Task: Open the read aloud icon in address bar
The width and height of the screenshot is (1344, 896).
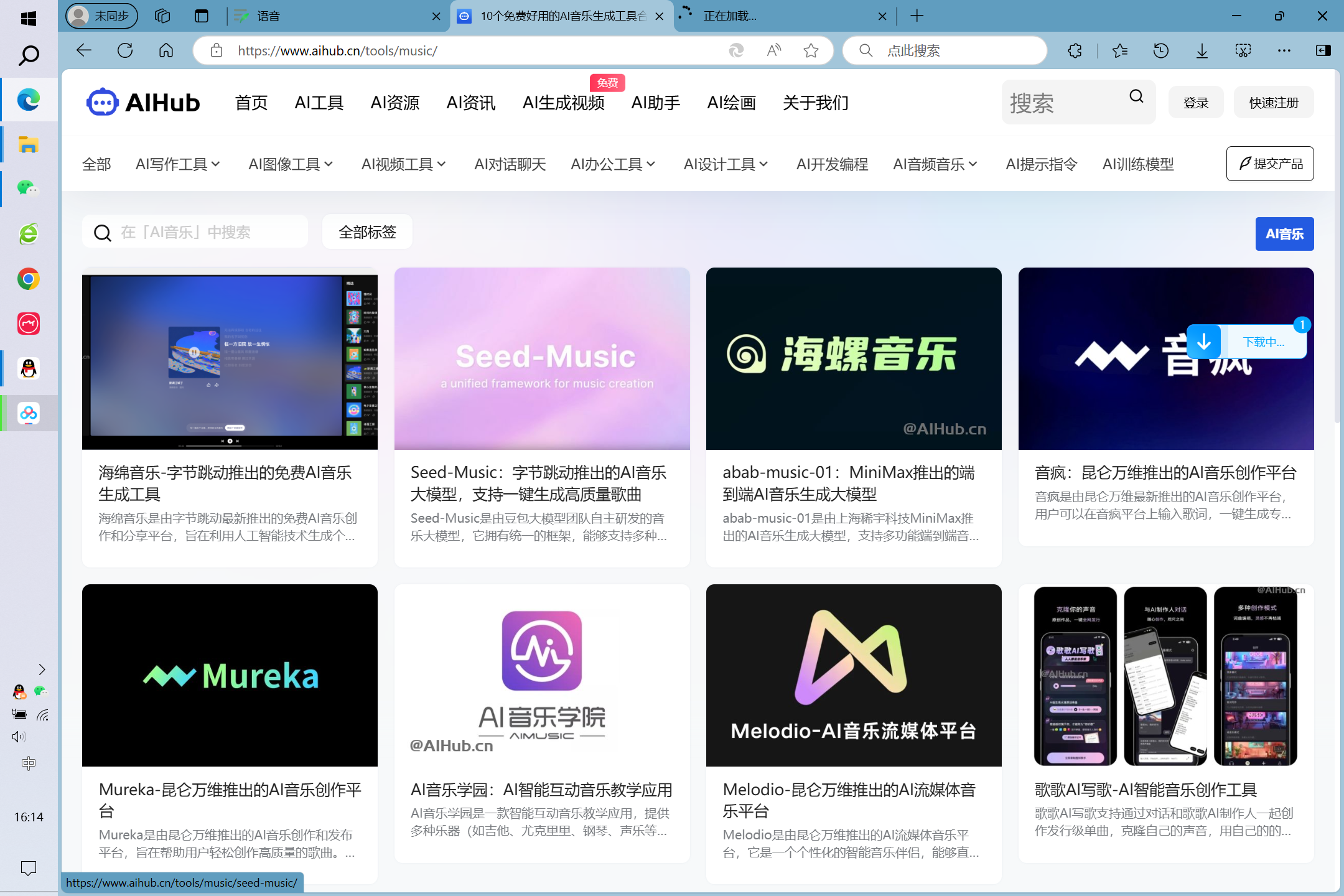Action: (x=774, y=50)
